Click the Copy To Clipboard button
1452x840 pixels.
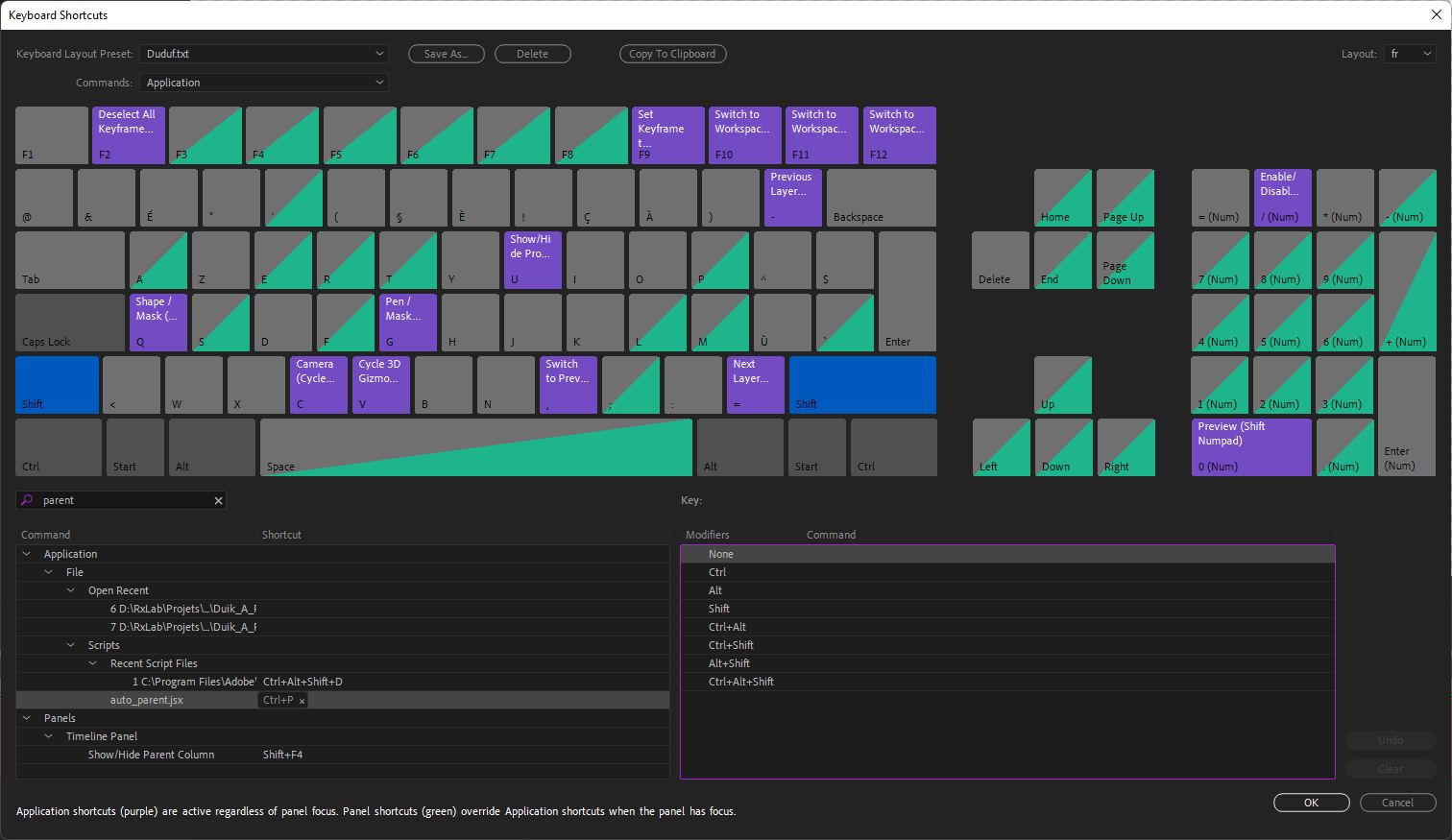tap(672, 54)
